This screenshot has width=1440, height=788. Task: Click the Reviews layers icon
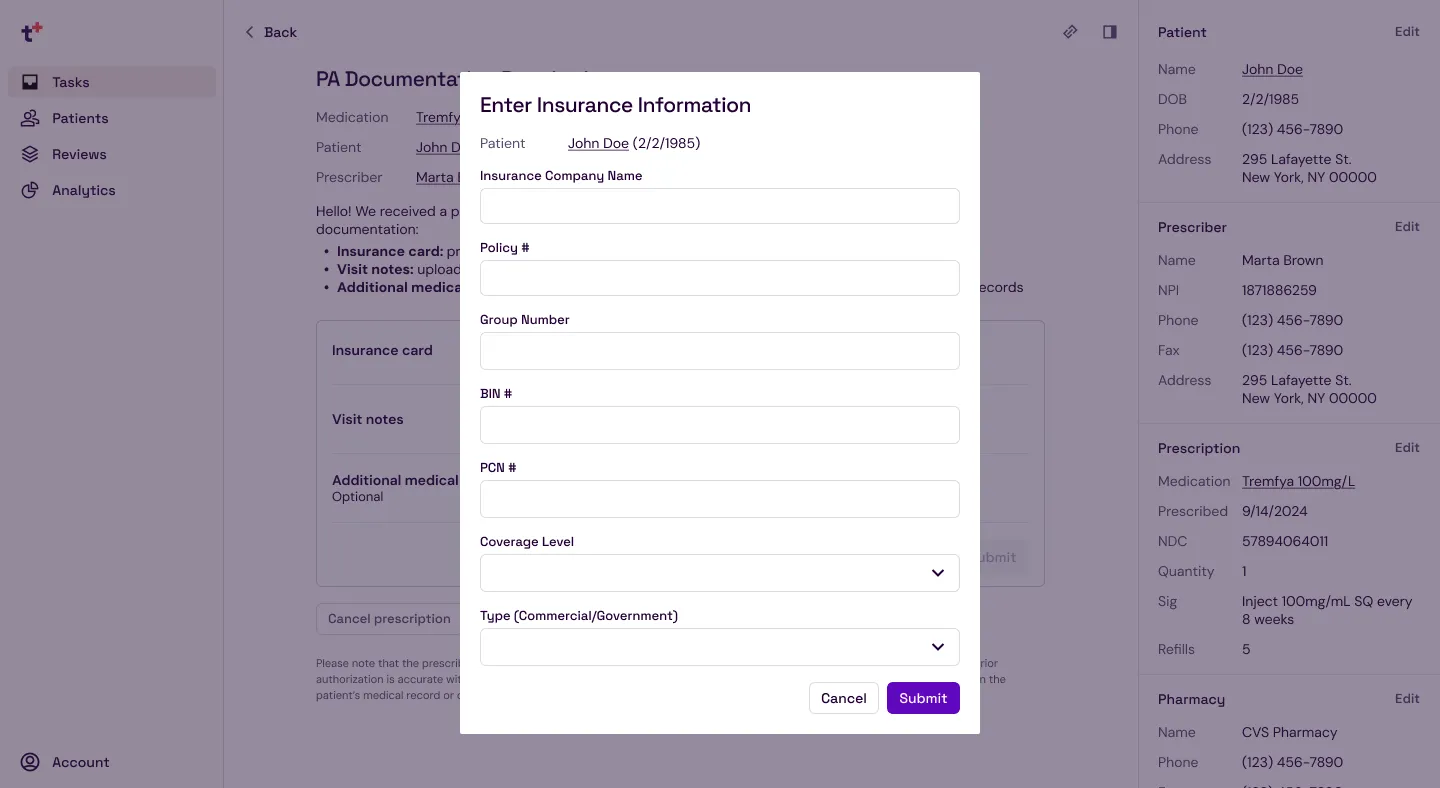30,154
